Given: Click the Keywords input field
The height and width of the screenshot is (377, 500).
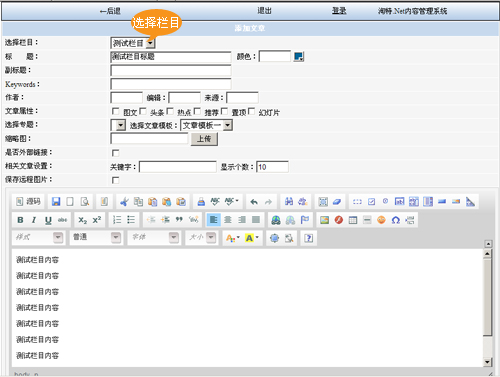Looking at the screenshot, I should pyautogui.click(x=171, y=84).
